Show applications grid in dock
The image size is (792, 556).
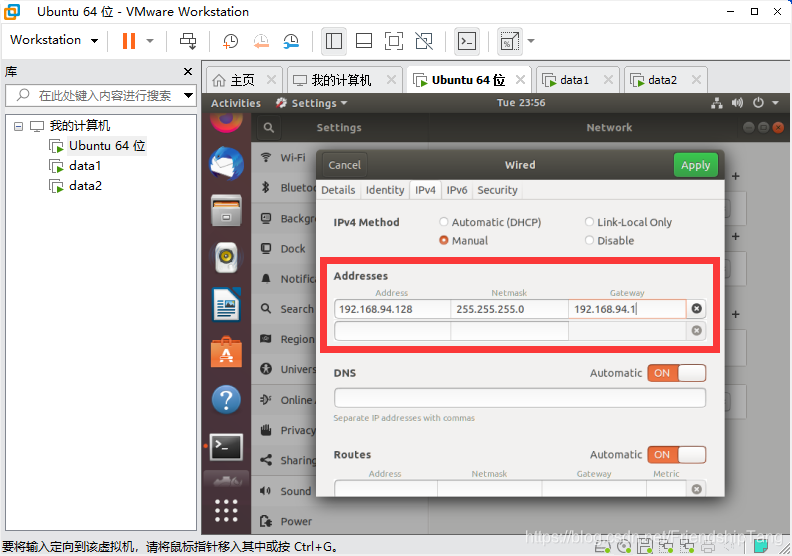pos(226,510)
